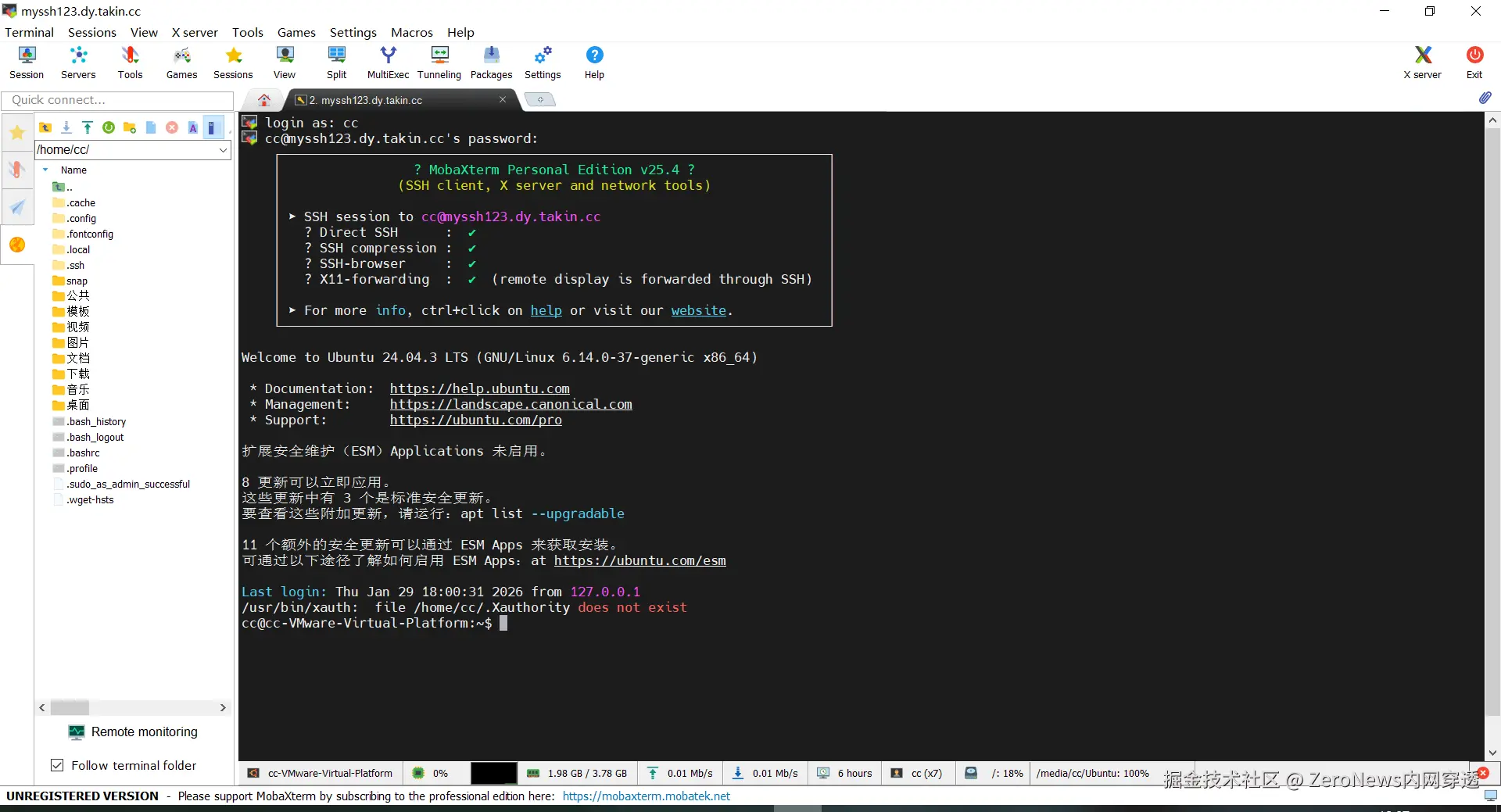Open the Sftp globe sidebar tab

click(17, 245)
